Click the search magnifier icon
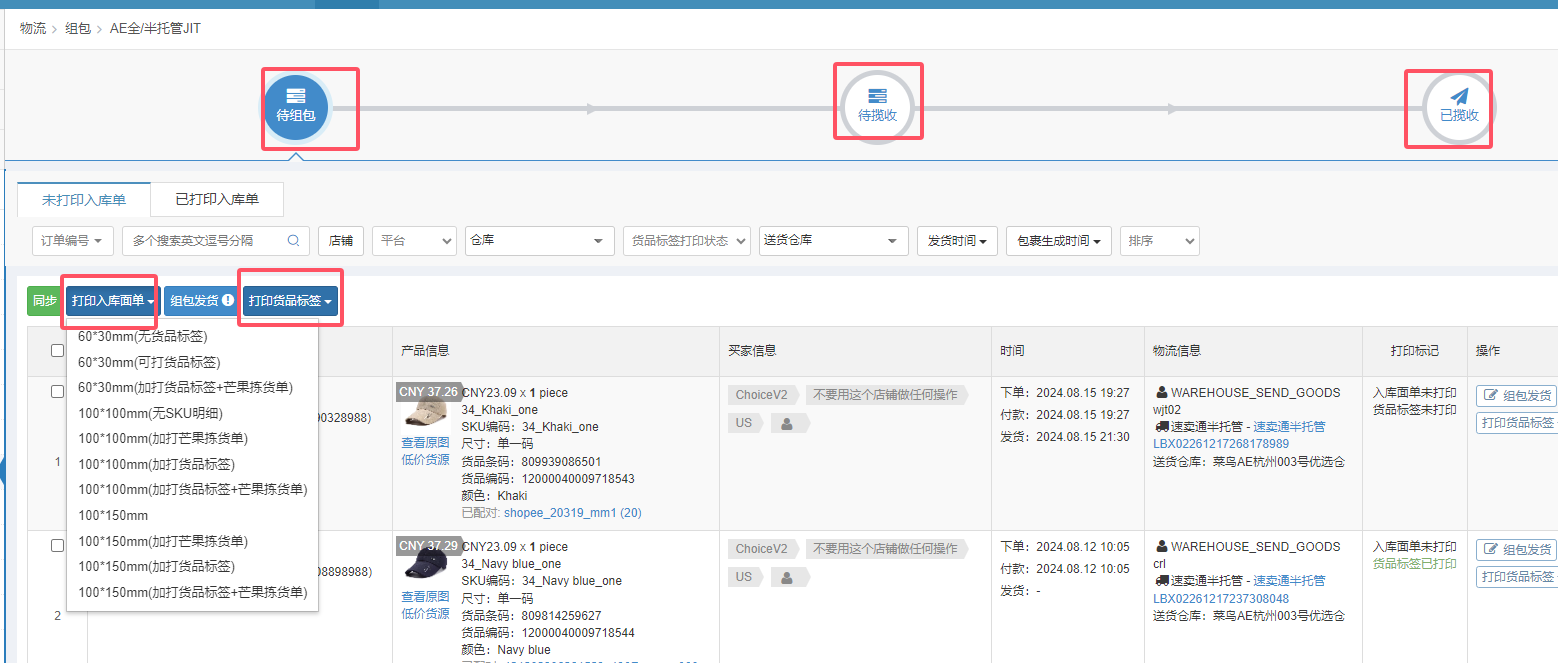The height and width of the screenshot is (663, 1558). [x=293, y=241]
